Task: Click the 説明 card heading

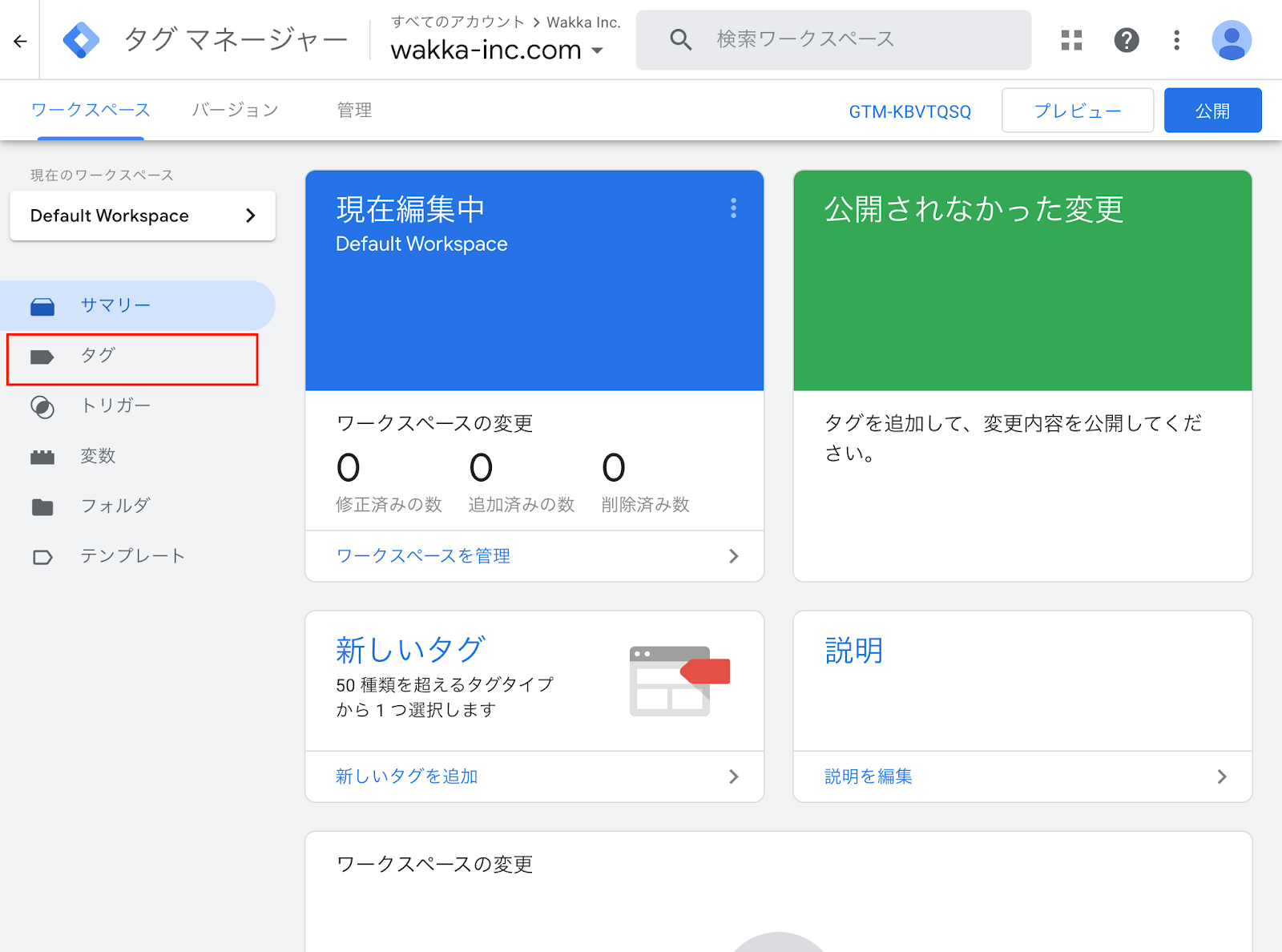Action: [854, 650]
